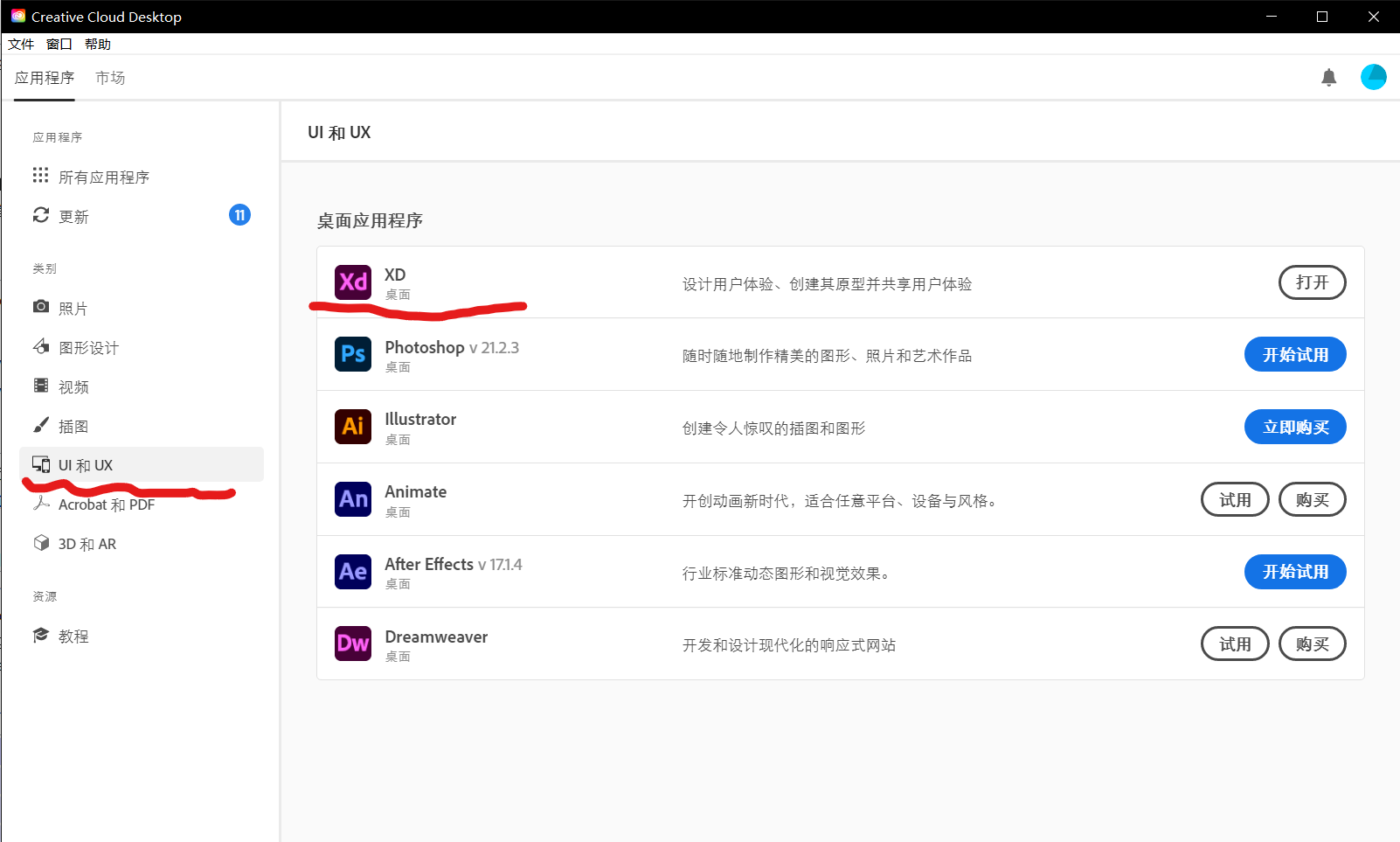
Task: Click the Photoshop app icon
Action: click(353, 354)
